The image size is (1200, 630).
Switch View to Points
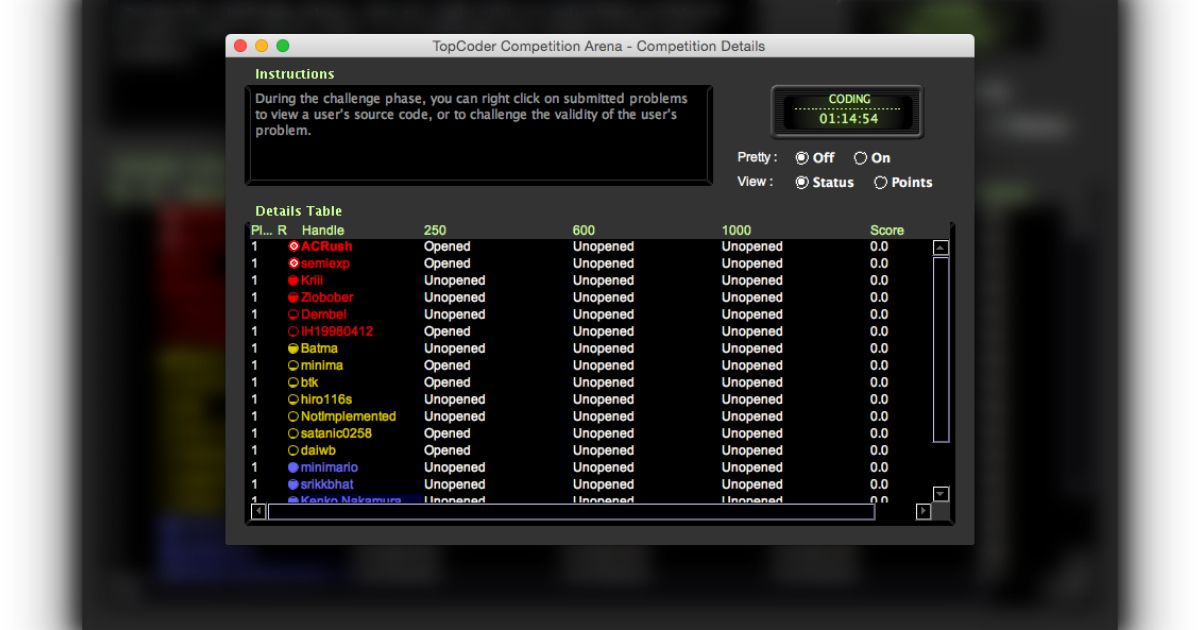pos(881,183)
